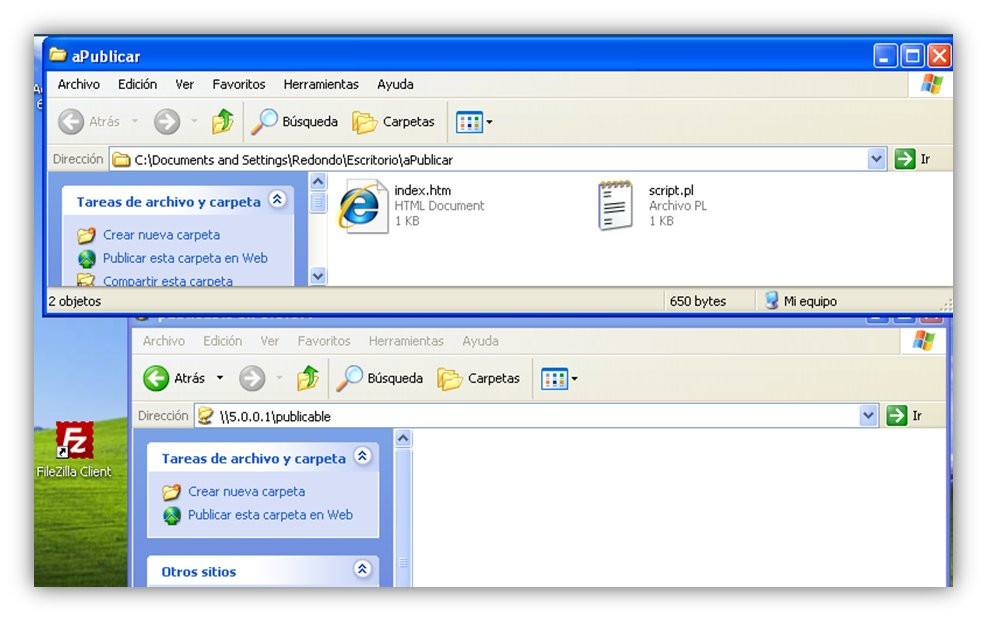Expand the Vistas dropdown arrow in aPublicar window
Viewport: 987px width, 621px height.
pyautogui.click(x=490, y=122)
